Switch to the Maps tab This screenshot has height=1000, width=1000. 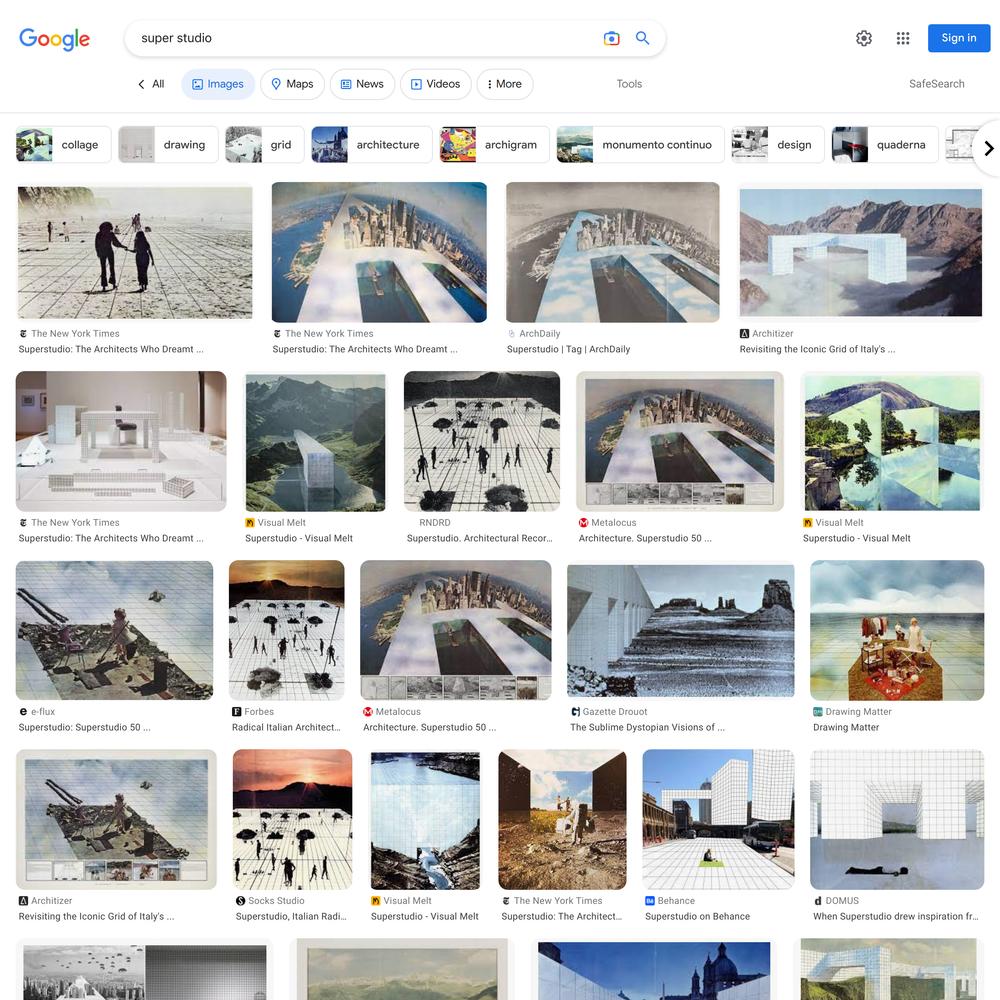[292, 84]
